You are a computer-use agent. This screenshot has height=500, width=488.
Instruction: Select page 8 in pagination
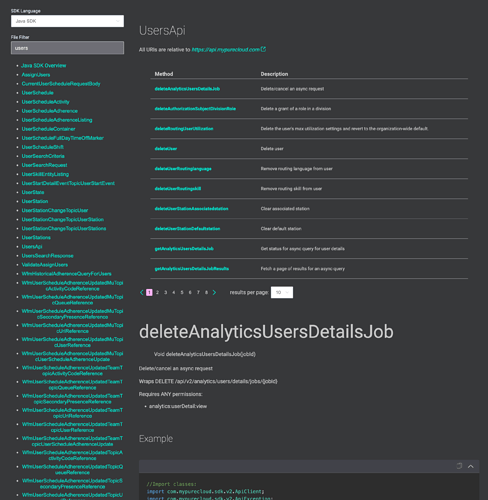(206, 292)
